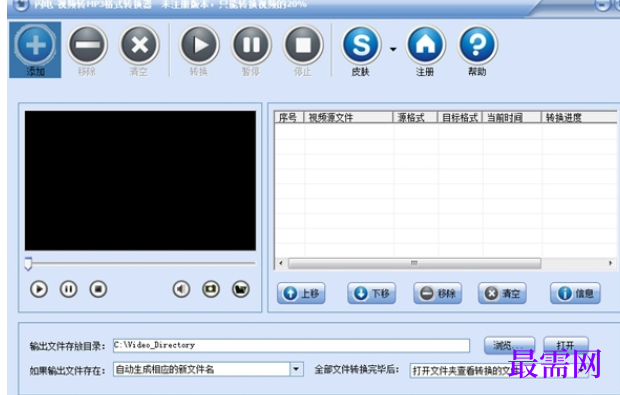The width and height of the screenshot is (620, 395).
Task: Click the 下移 move down button
Action: click(x=372, y=293)
